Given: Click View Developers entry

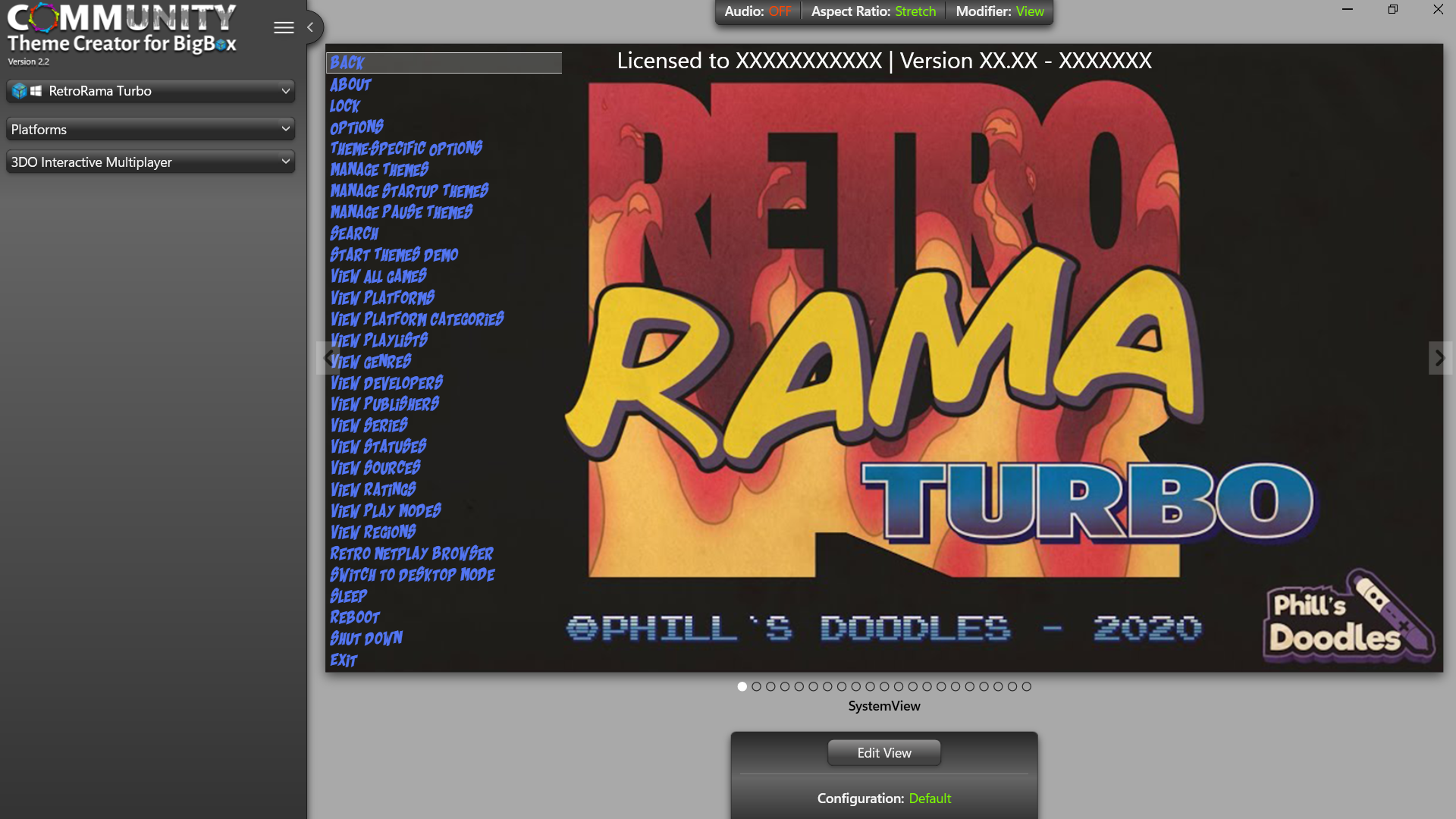Looking at the screenshot, I should point(387,382).
